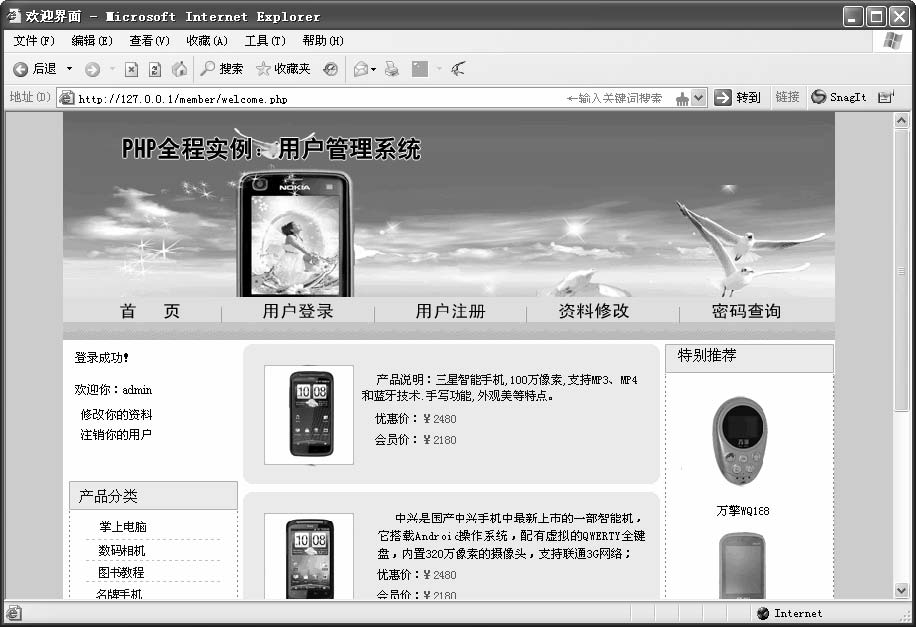The height and width of the screenshot is (627, 916).
Task: Click the Mail envelope toolbar icon
Action: 361,70
